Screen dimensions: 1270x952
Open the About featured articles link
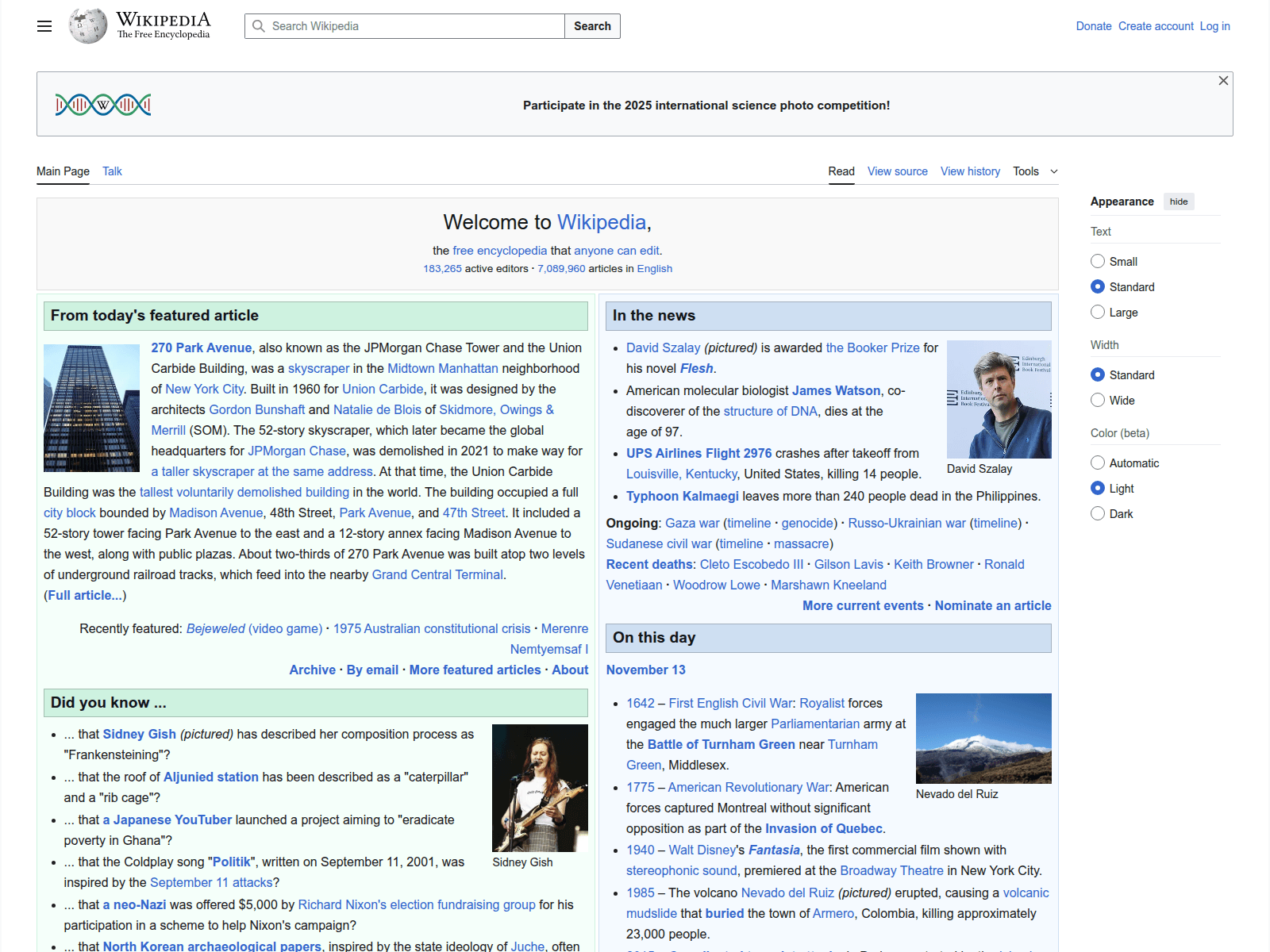(570, 670)
